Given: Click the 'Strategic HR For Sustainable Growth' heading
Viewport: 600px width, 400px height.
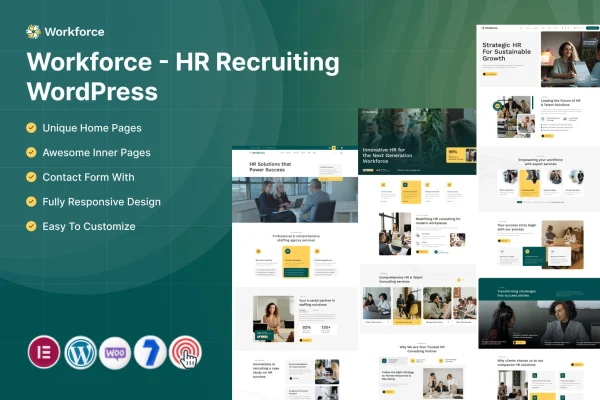Looking at the screenshot, I should 506,52.
